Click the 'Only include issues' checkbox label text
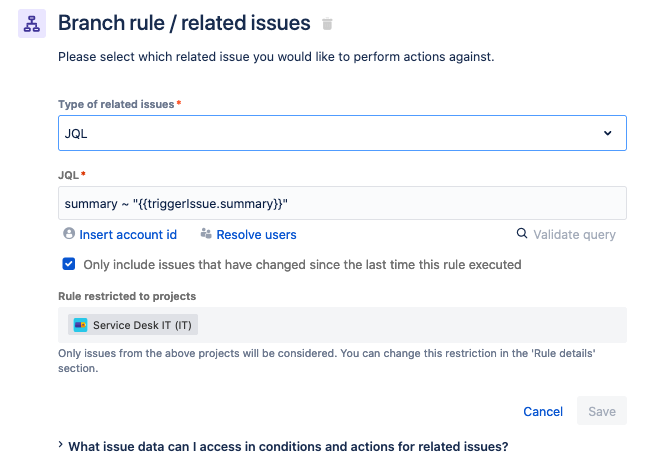Image resolution: width=662 pixels, height=472 pixels. point(302,265)
